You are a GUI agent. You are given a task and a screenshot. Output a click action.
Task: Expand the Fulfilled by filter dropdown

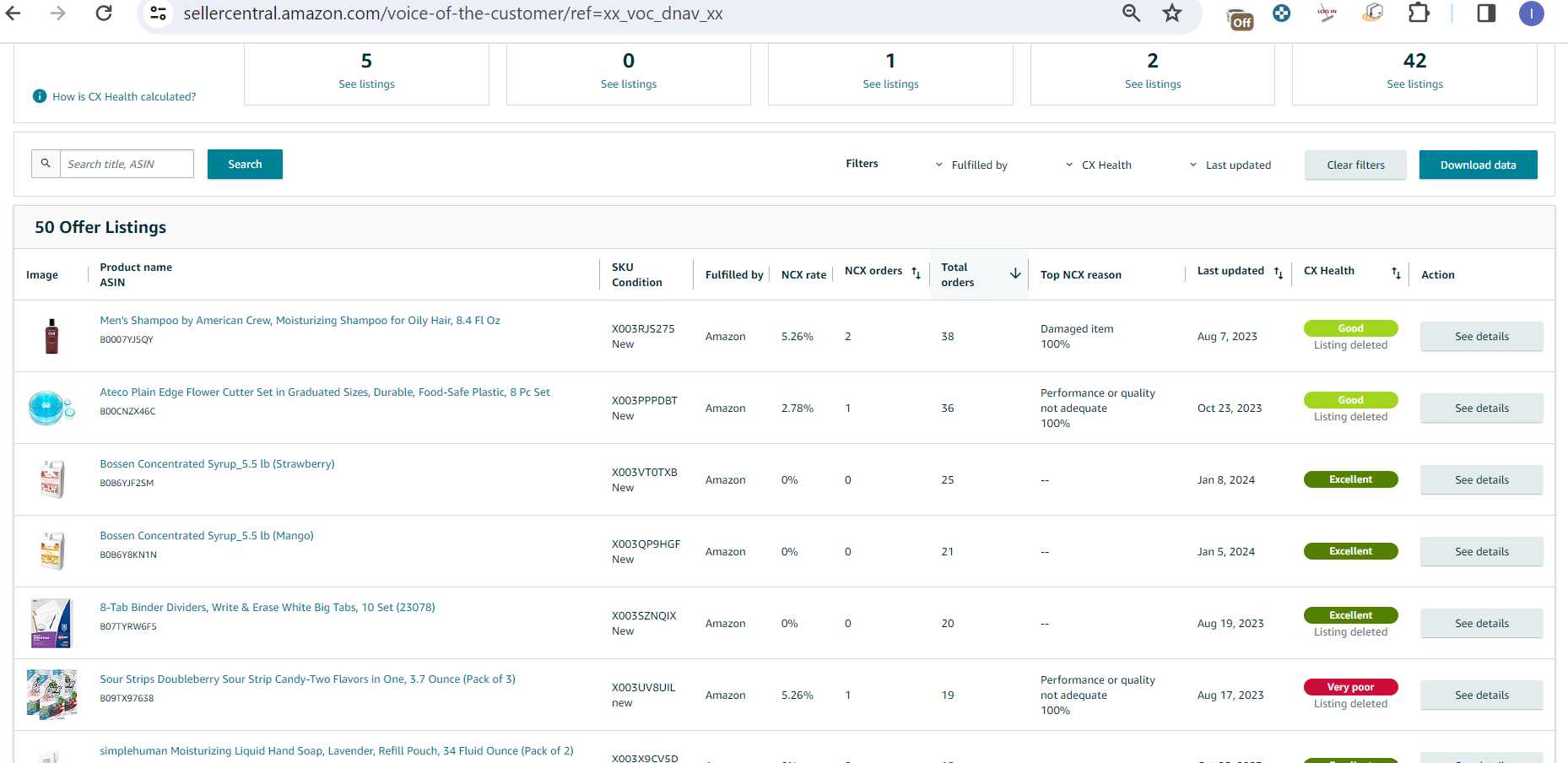(971, 165)
